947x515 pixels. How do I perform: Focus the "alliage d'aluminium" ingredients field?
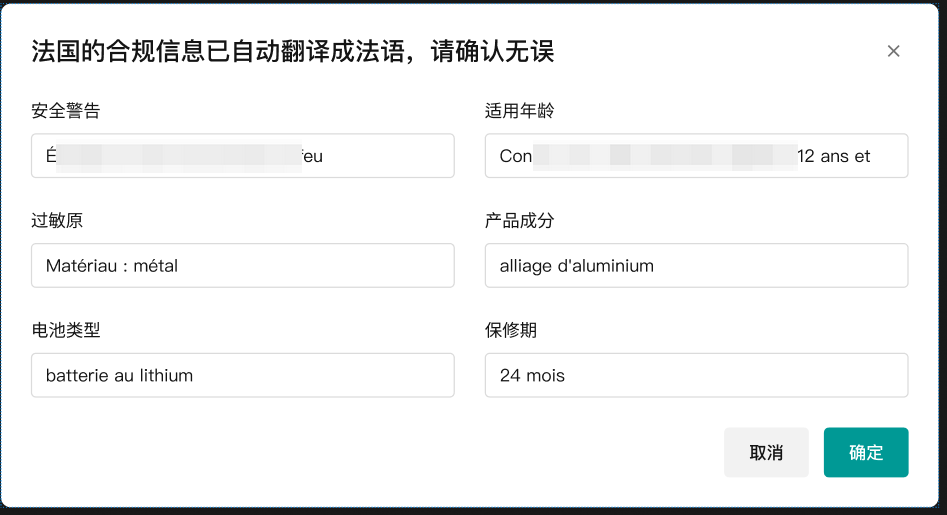696,266
